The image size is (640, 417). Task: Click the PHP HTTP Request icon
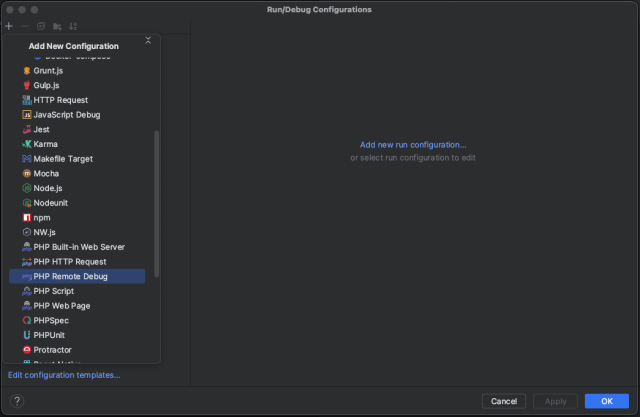[x=27, y=262]
